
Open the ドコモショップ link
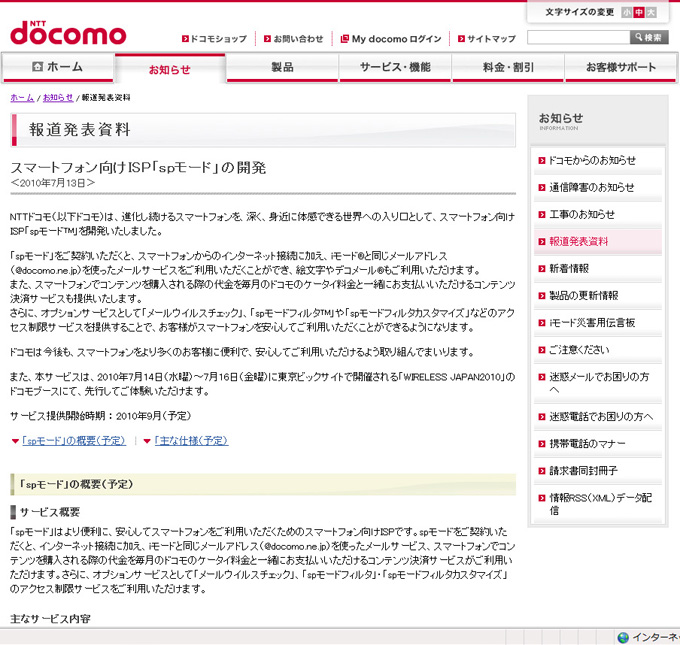click(x=219, y=39)
